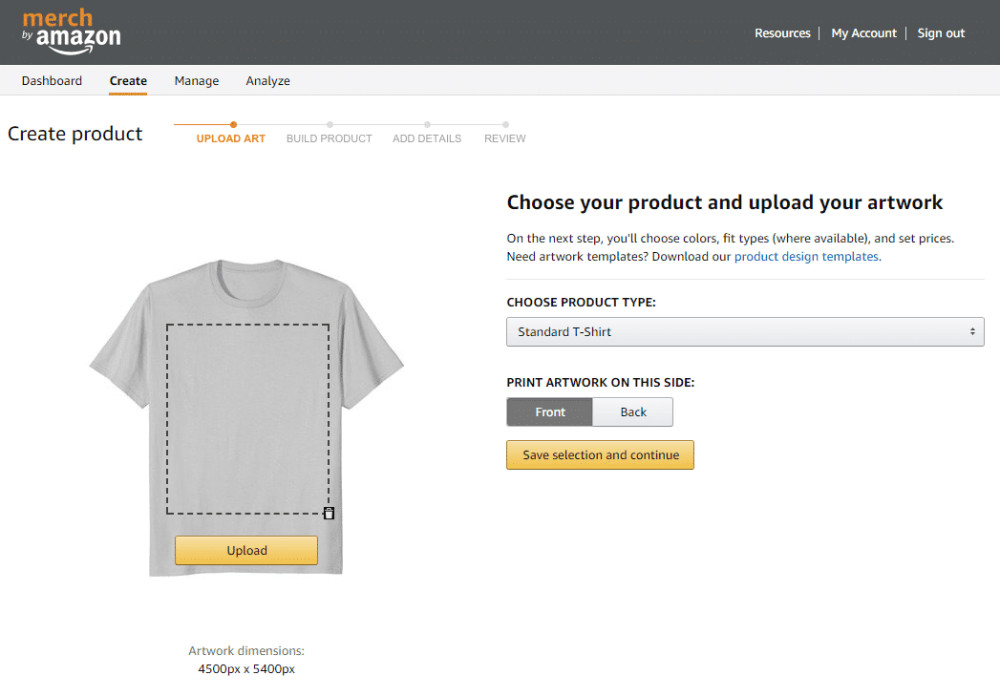Click the Merch by Amazon logo
The width and height of the screenshot is (1000, 696).
point(71,32)
